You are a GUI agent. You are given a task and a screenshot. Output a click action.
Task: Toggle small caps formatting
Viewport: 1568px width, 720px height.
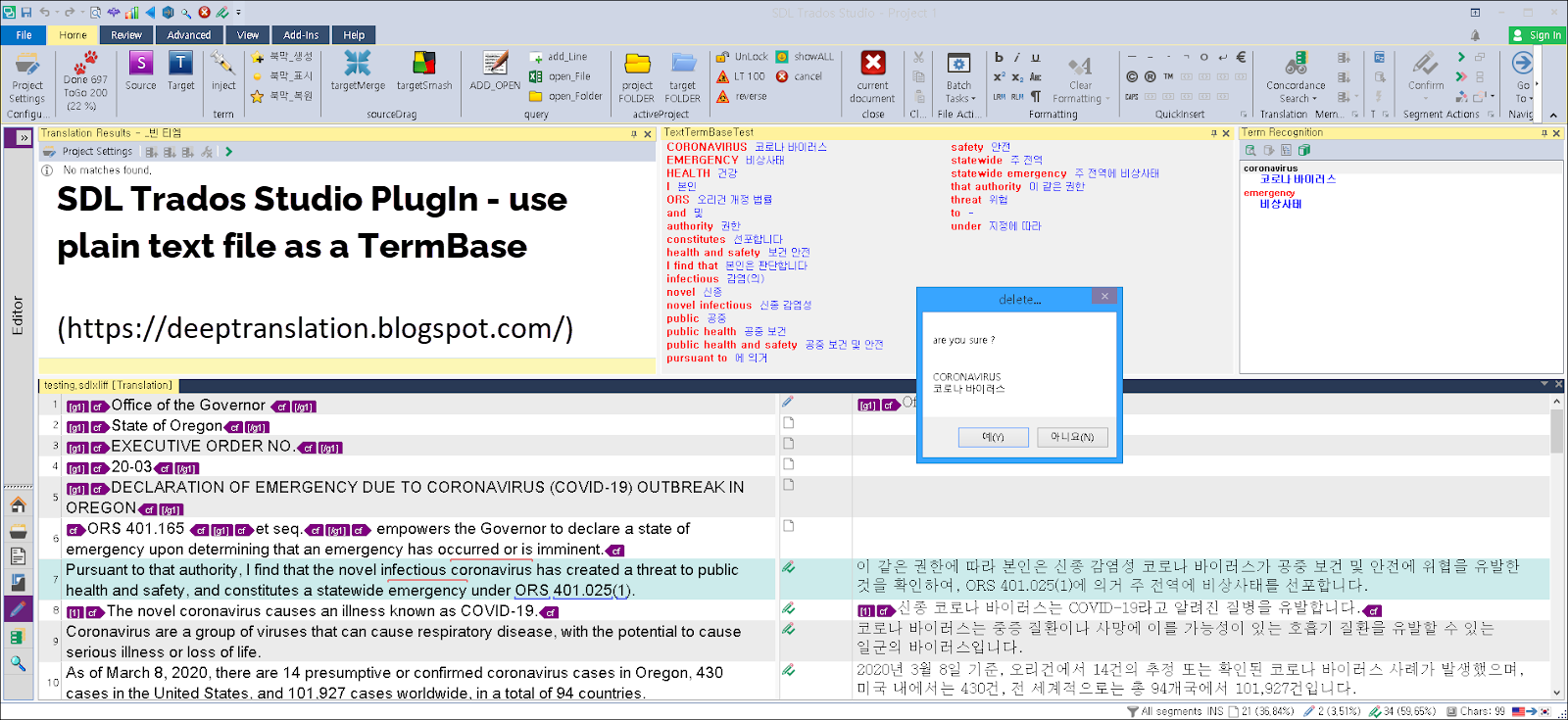pyautogui.click(x=1035, y=76)
